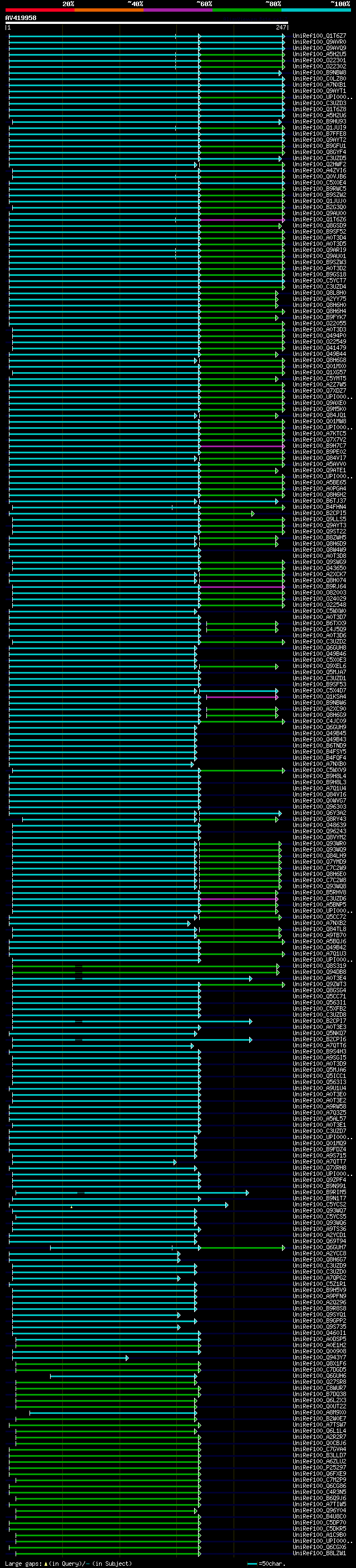Select the query name AV419958
The image size is (356, 1568).
click(x=21, y=18)
